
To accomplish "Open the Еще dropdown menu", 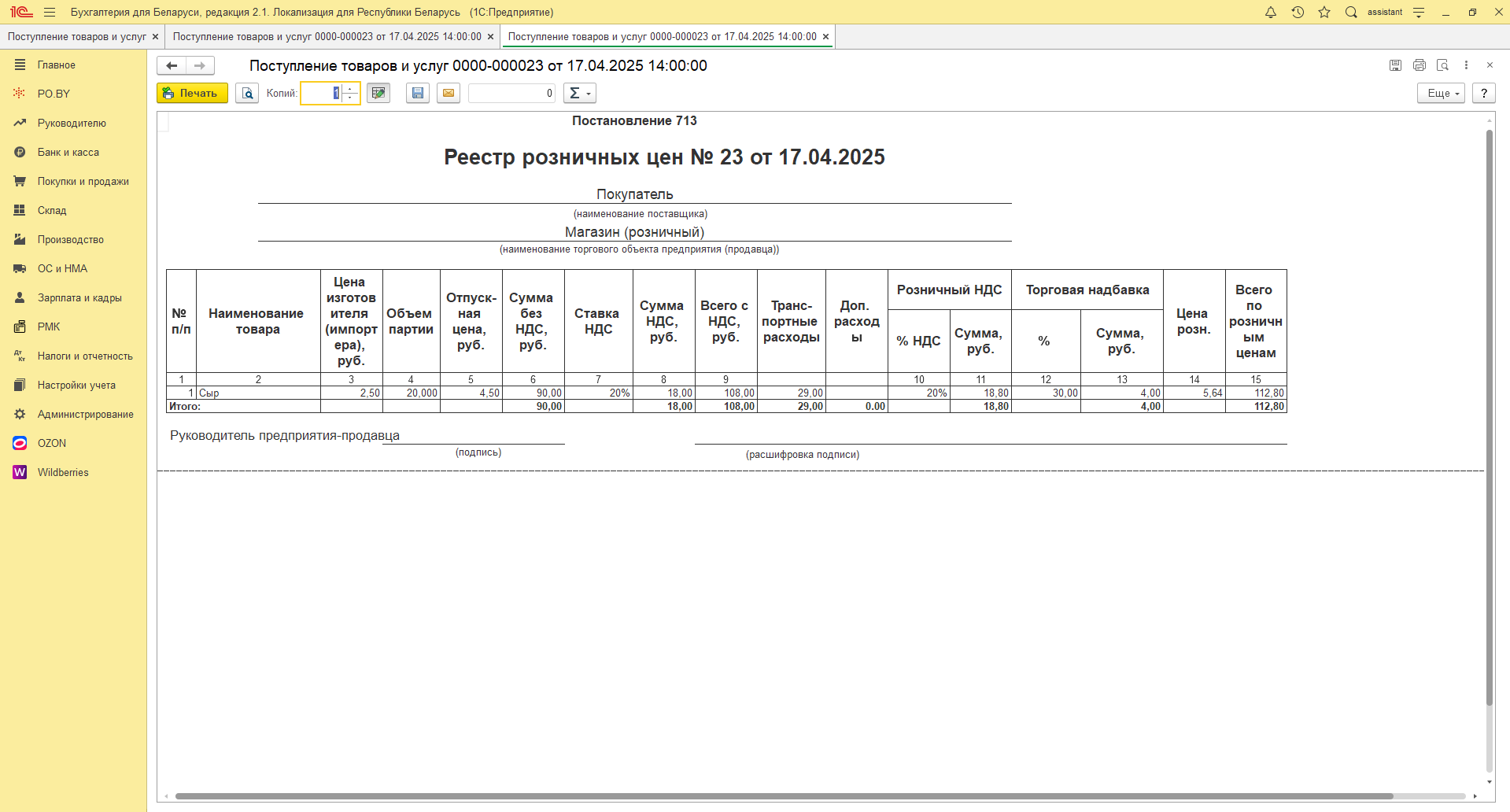I will point(1442,94).
